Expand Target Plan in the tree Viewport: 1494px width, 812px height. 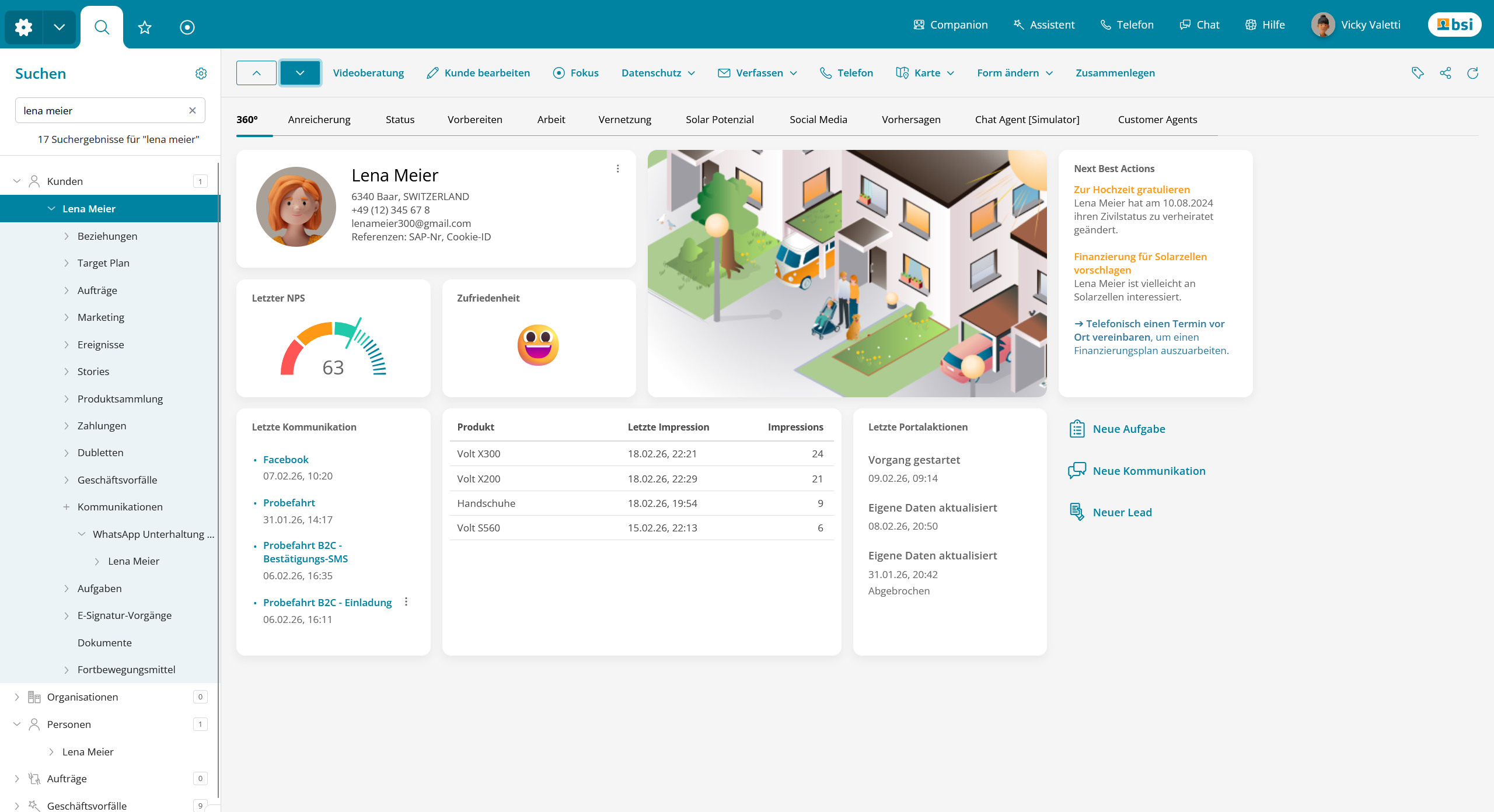pyautogui.click(x=66, y=263)
